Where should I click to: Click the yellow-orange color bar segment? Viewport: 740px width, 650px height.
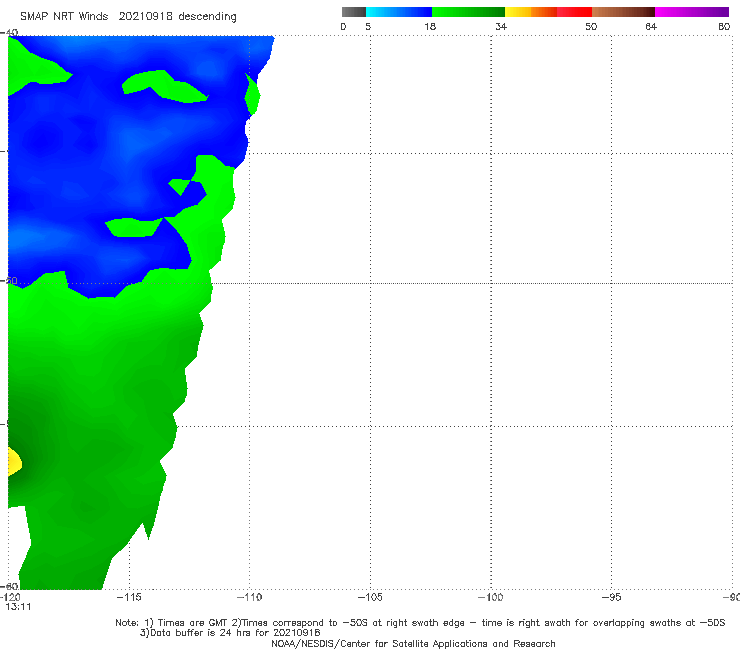click(531, 12)
